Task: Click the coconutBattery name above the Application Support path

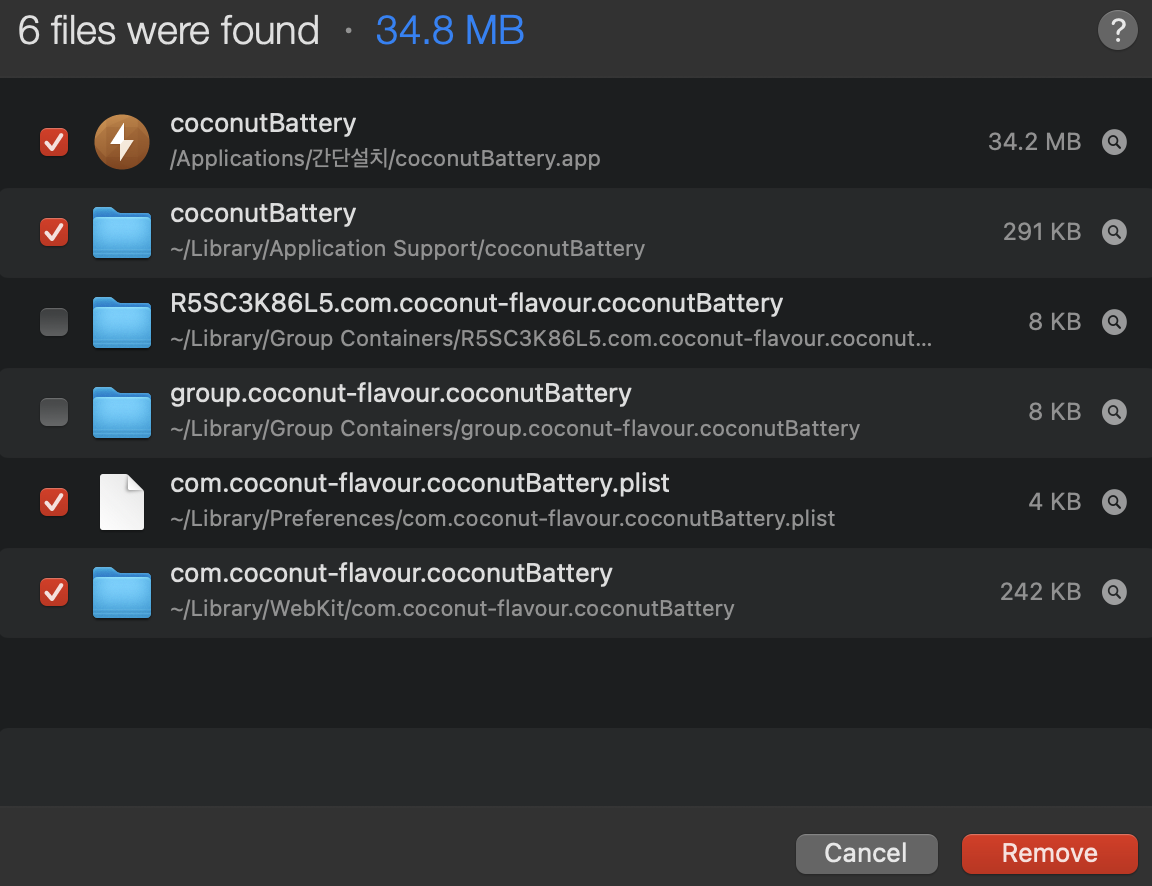Action: [263, 214]
